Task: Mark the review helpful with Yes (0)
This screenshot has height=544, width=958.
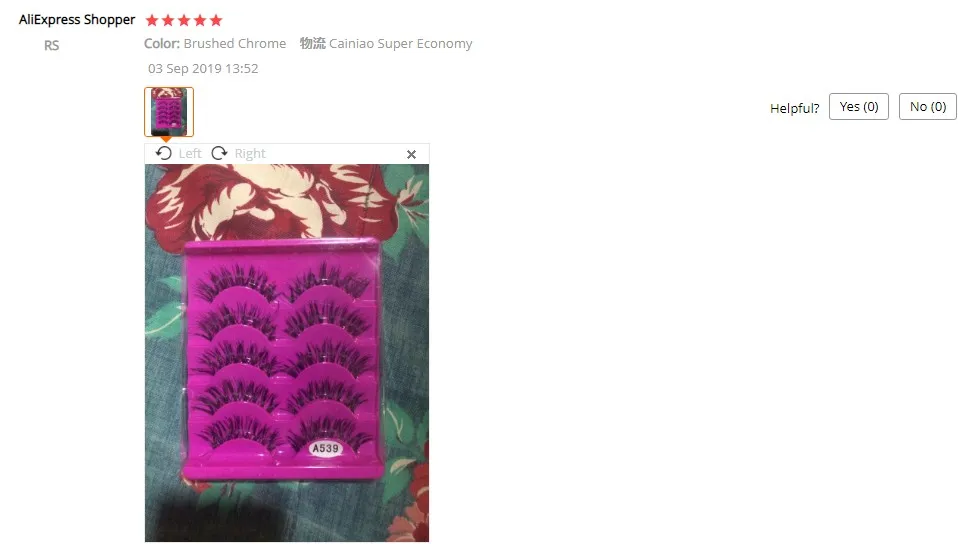Action: (x=858, y=106)
